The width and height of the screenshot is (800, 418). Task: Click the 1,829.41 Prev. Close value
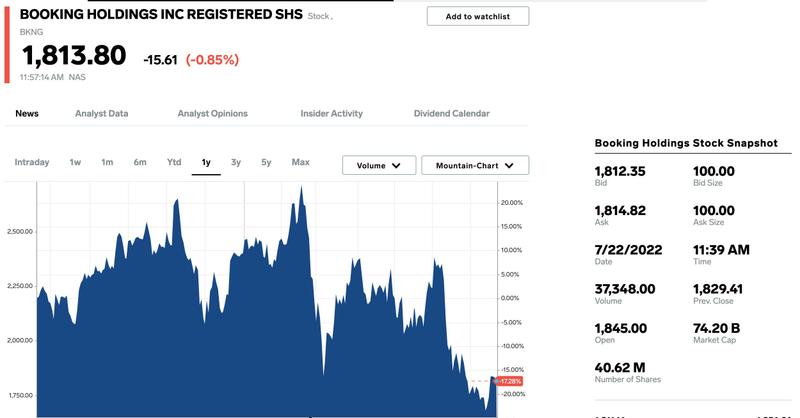718,289
